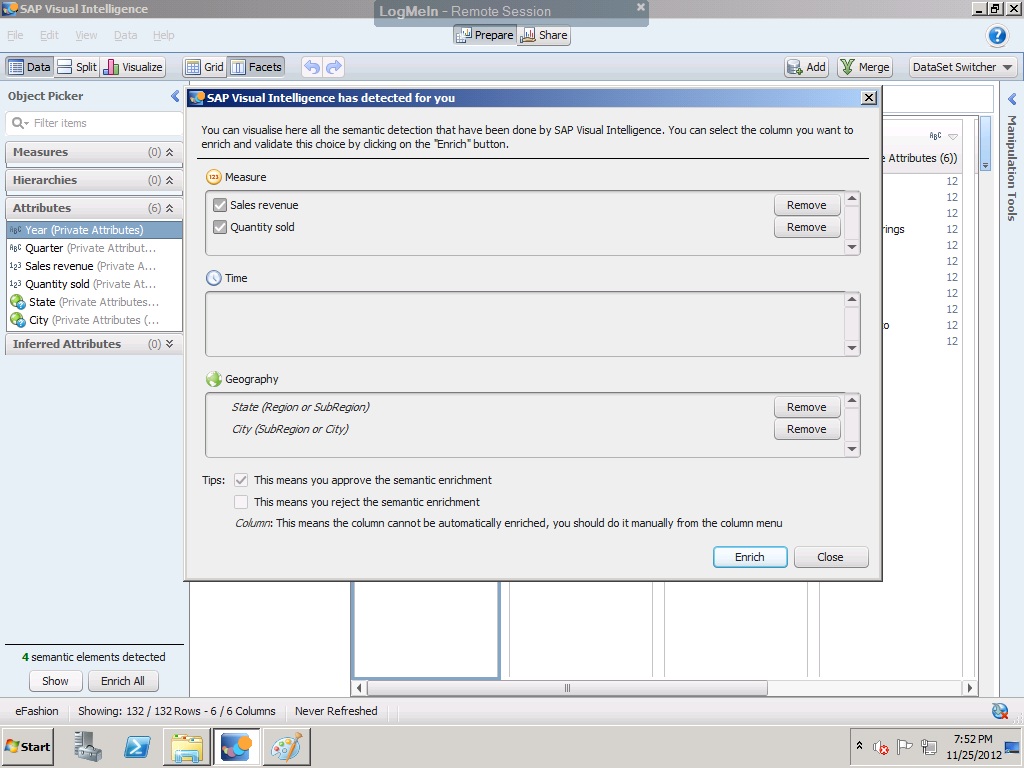Viewport: 1024px width, 768px height.
Task: Remove Sales revenue measure
Action: pos(807,205)
